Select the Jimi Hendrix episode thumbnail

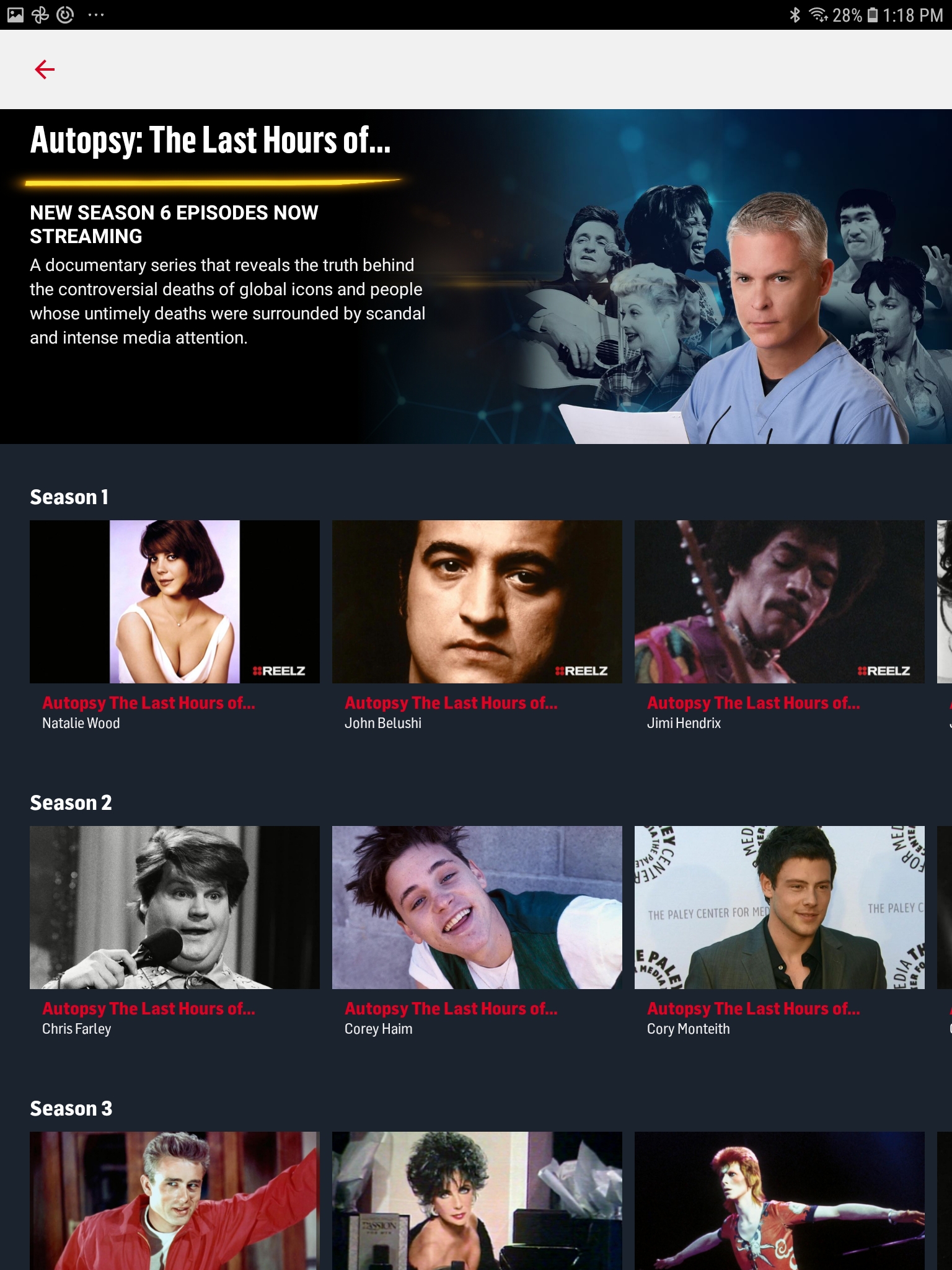(780, 602)
